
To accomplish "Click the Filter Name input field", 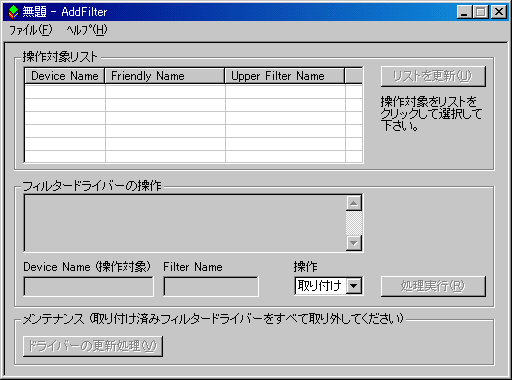I will (x=211, y=286).
